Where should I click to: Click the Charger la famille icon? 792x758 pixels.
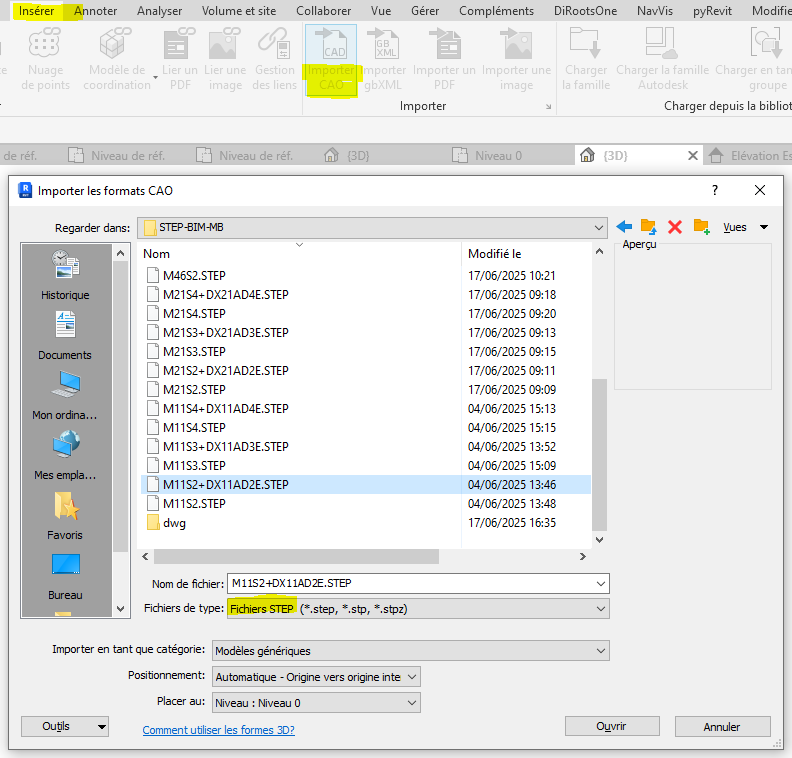pyautogui.click(x=586, y=58)
